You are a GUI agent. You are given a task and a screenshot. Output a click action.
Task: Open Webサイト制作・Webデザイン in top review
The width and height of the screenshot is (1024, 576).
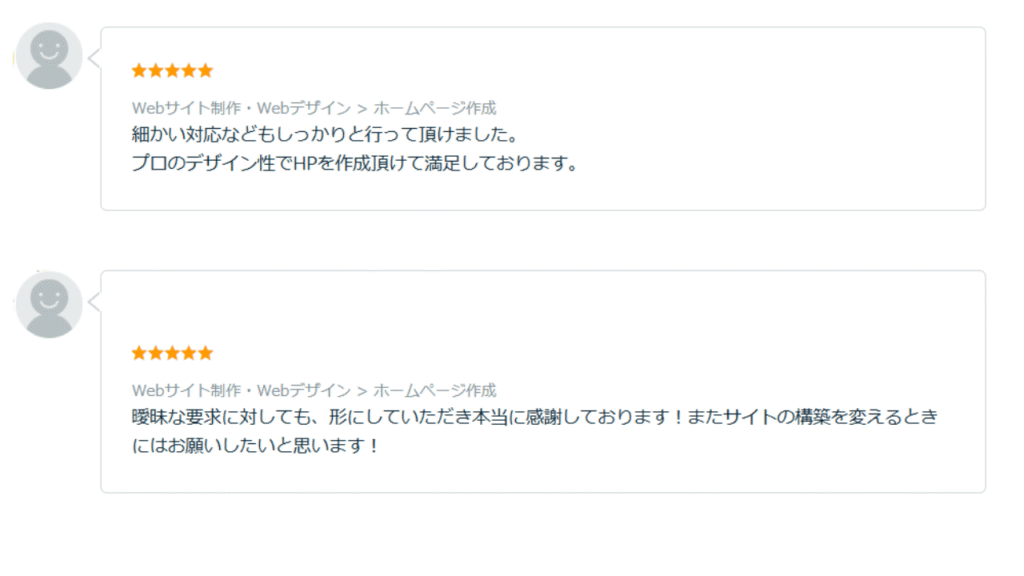pos(241,108)
